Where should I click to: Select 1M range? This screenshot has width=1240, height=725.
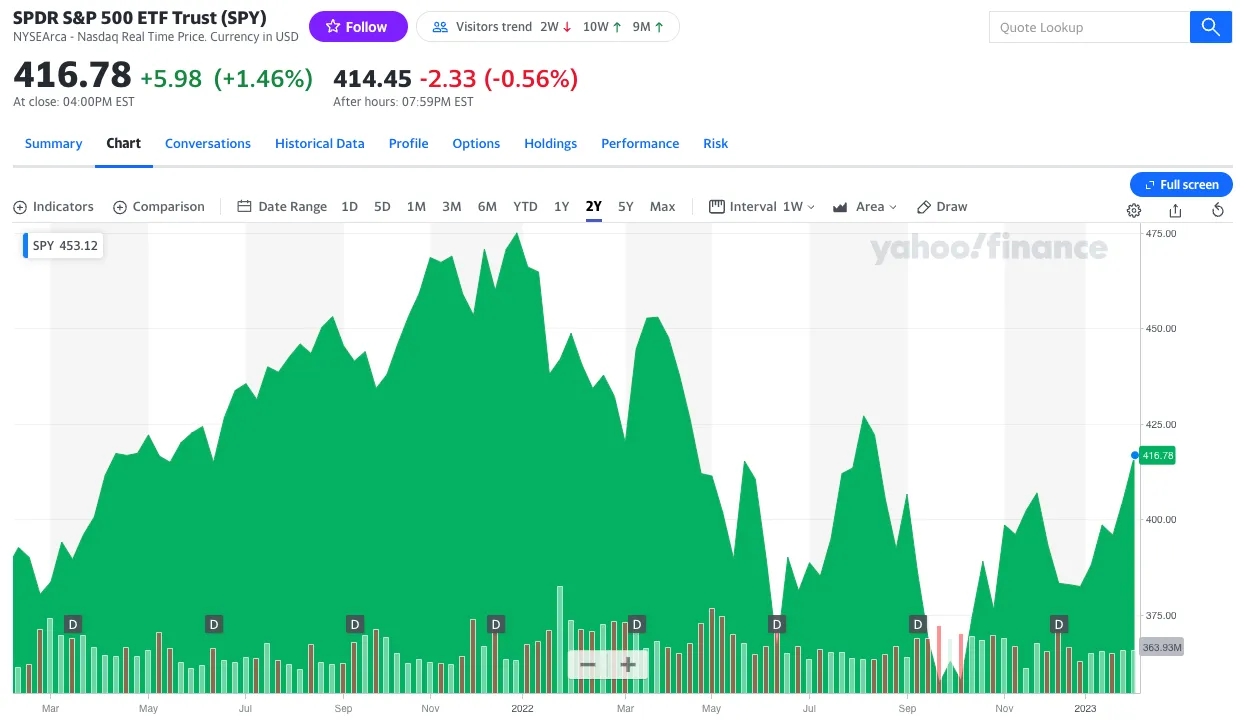click(x=416, y=207)
